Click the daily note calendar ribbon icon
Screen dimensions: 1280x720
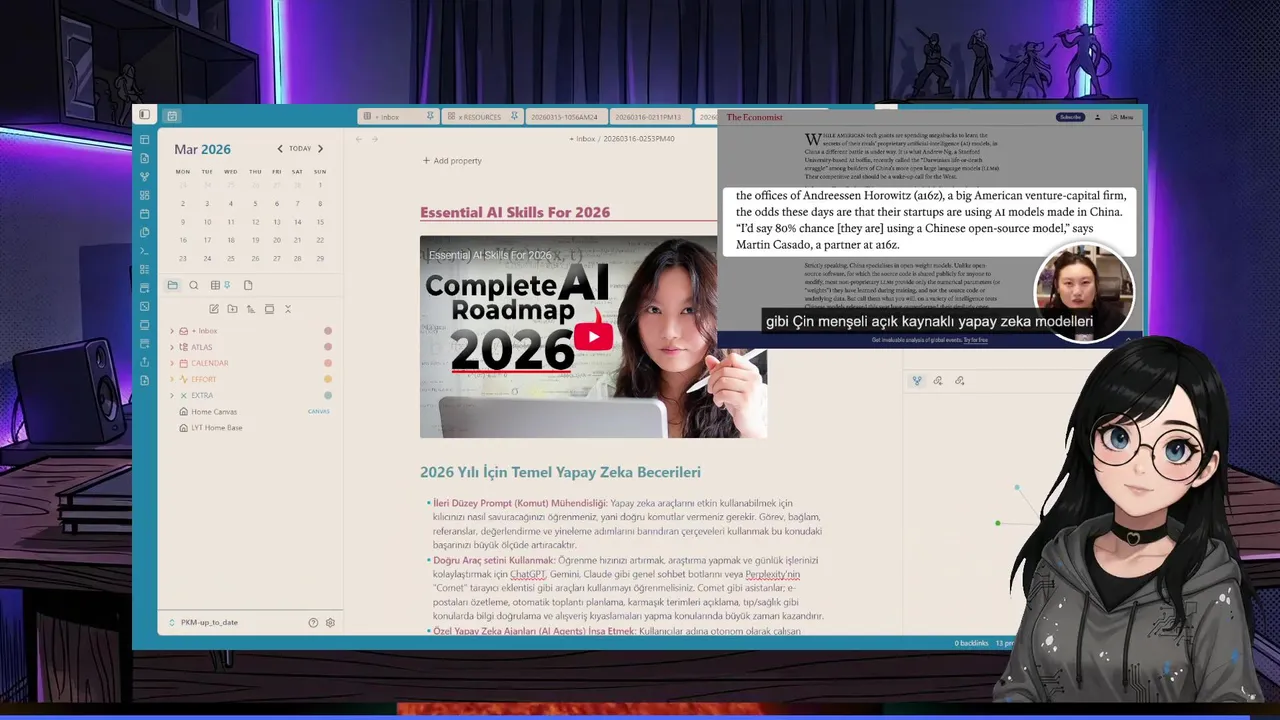[x=145, y=214]
